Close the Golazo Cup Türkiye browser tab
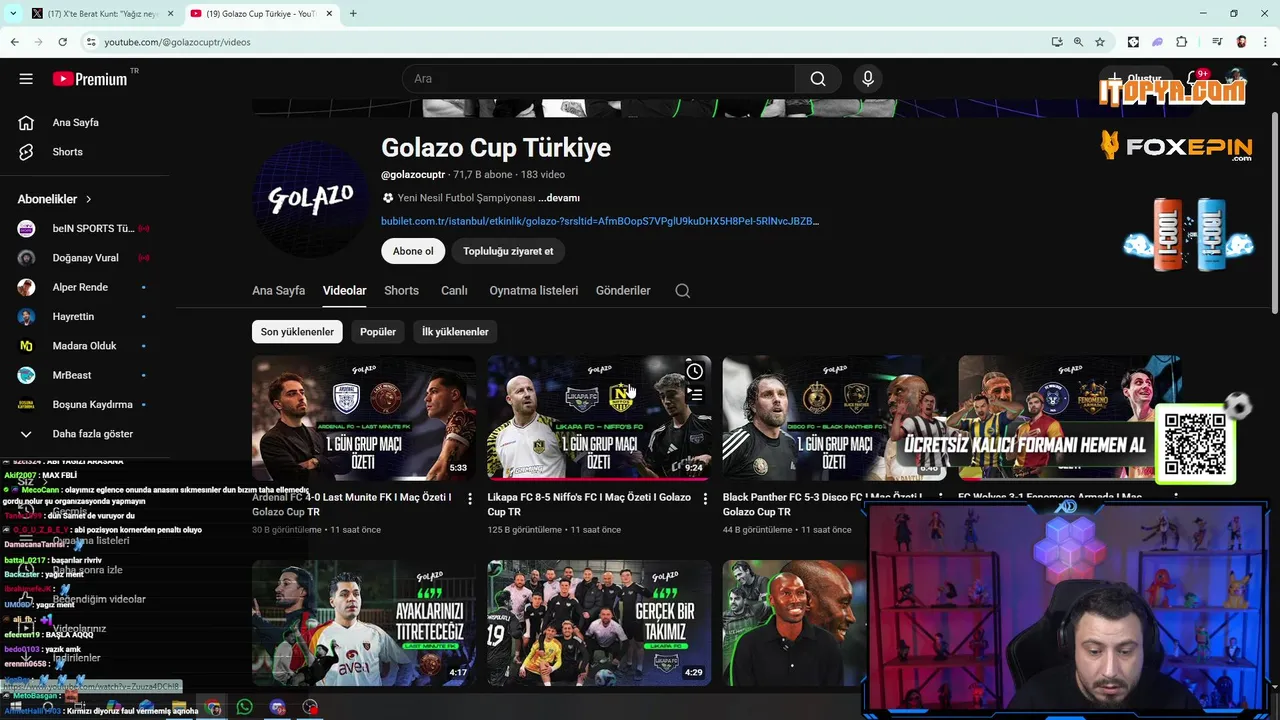1280x720 pixels. [329, 14]
